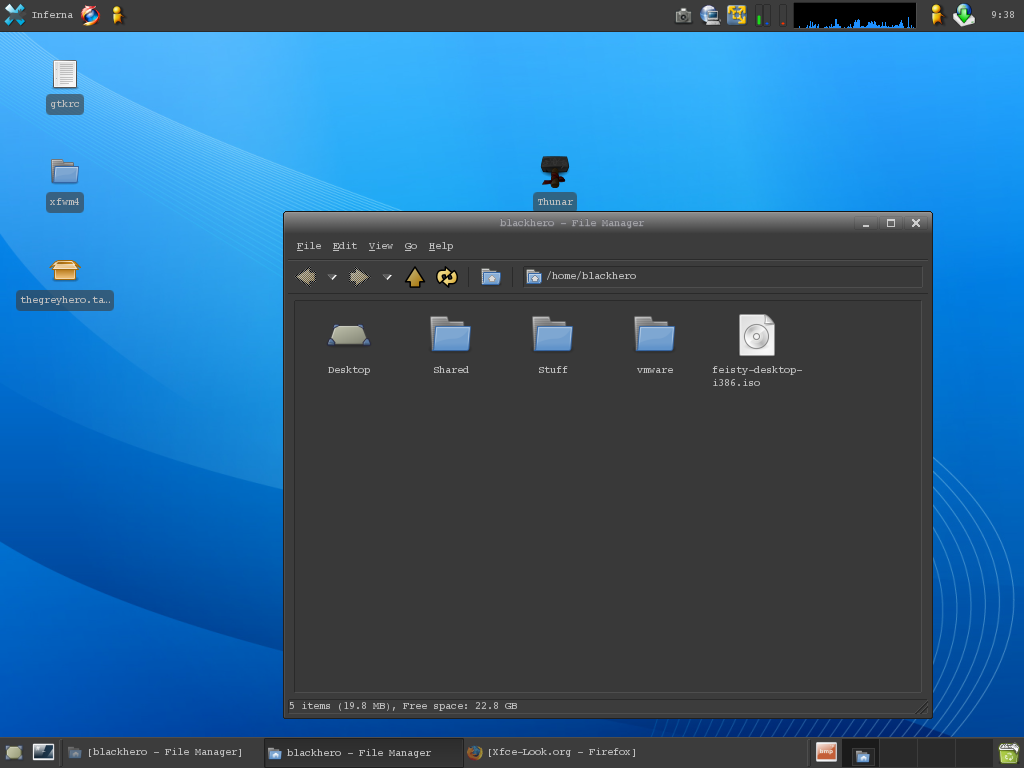Open the Edit menu
The image size is (1024, 768).
coord(345,246)
